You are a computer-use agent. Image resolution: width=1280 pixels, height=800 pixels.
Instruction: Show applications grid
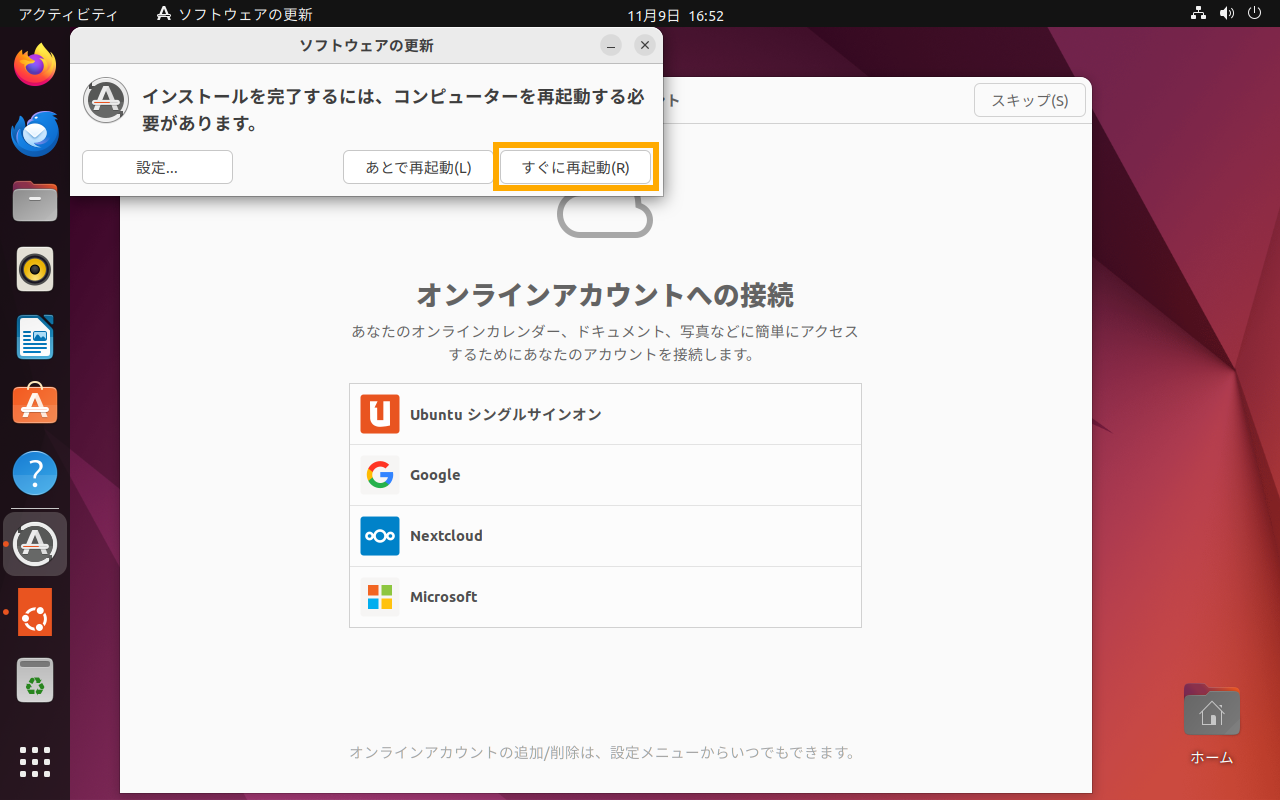pyautogui.click(x=35, y=761)
